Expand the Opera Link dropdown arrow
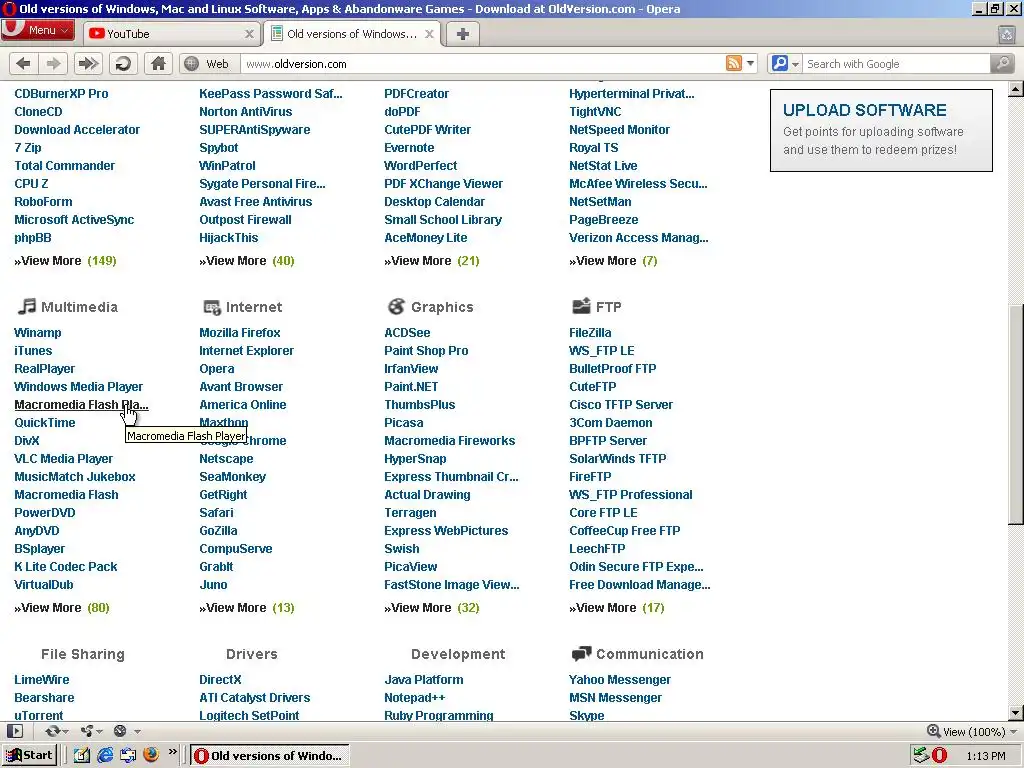The image size is (1024, 768). [66, 731]
